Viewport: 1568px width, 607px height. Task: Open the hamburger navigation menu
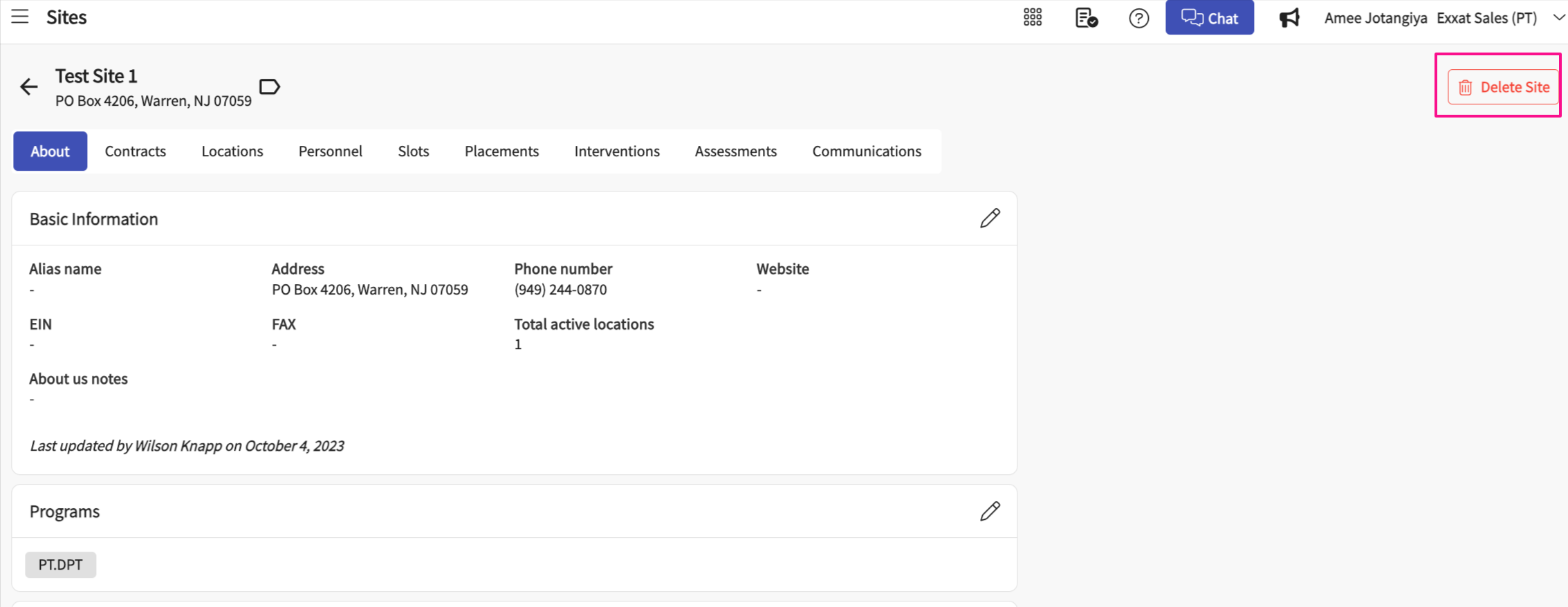tap(20, 17)
